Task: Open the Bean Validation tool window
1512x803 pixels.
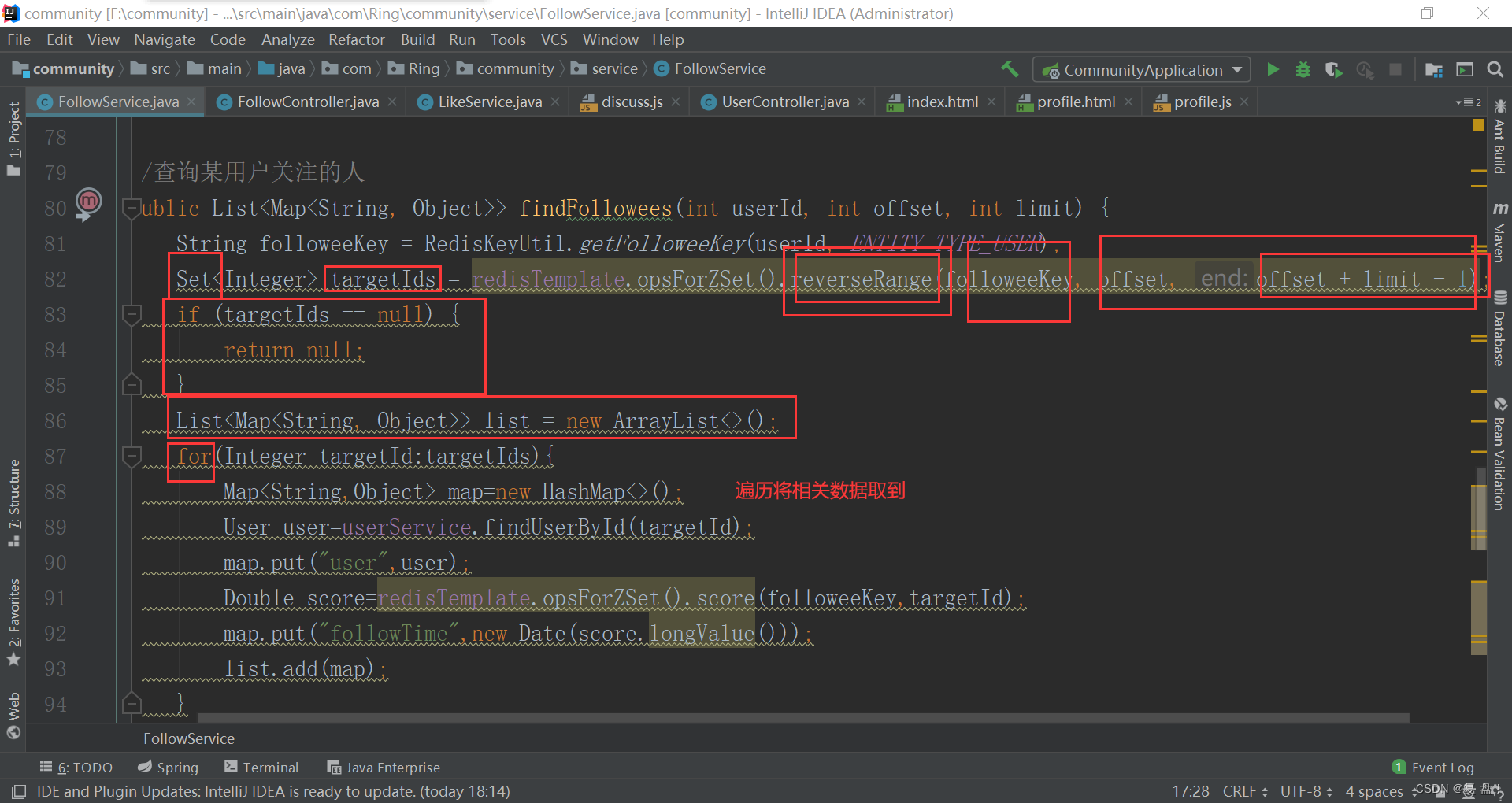Action: (x=1499, y=454)
